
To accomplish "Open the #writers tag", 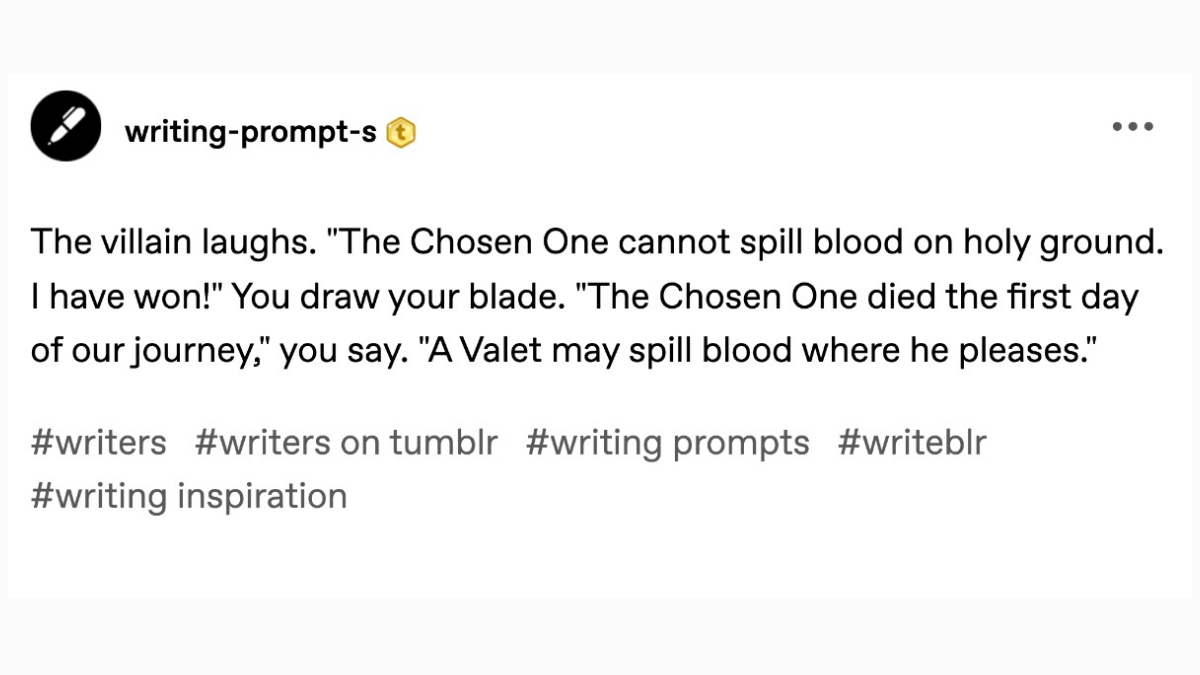I will click(x=99, y=442).
